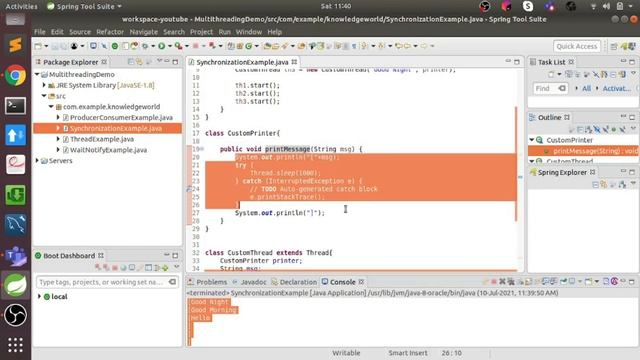Click the Remove All Terminated Launches icon
Viewport: 640px width, 360px height.
[x=511, y=282]
